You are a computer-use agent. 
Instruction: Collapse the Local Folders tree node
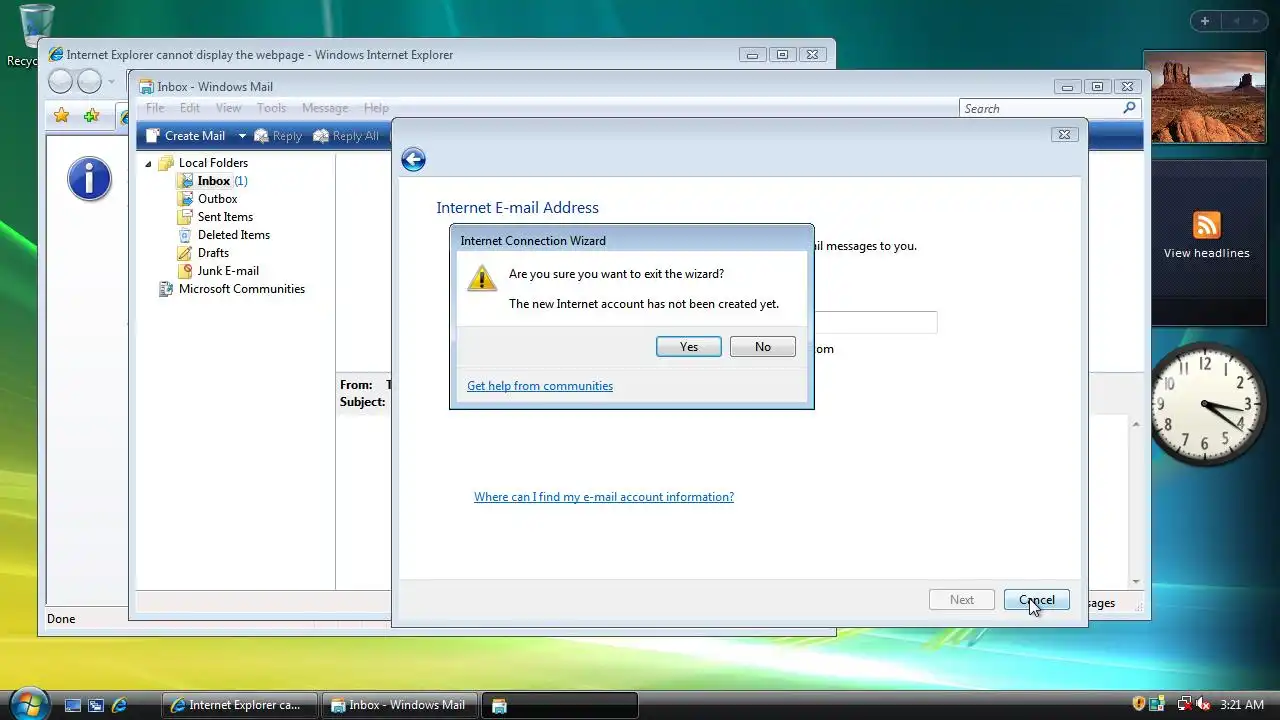coord(149,163)
